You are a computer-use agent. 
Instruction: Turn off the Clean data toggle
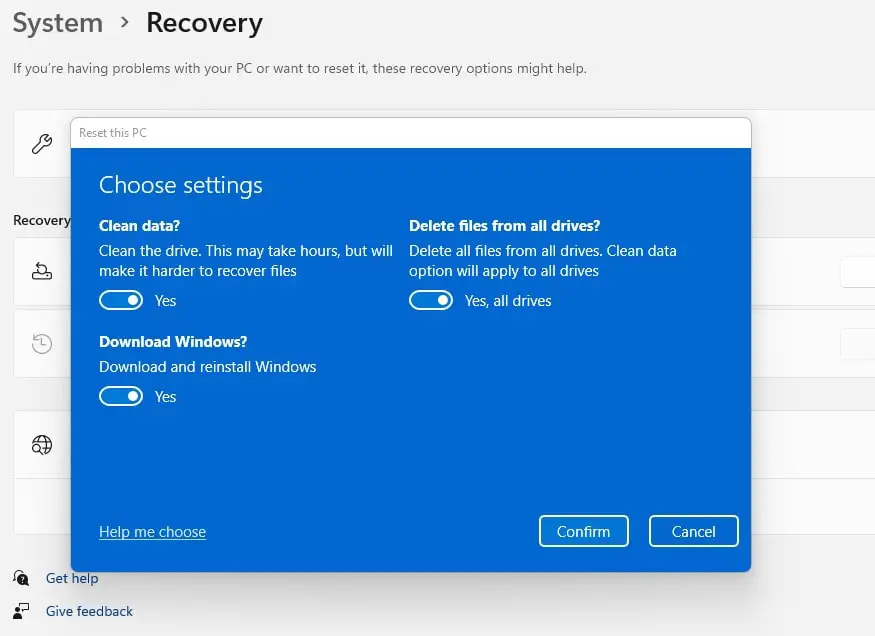coord(121,301)
